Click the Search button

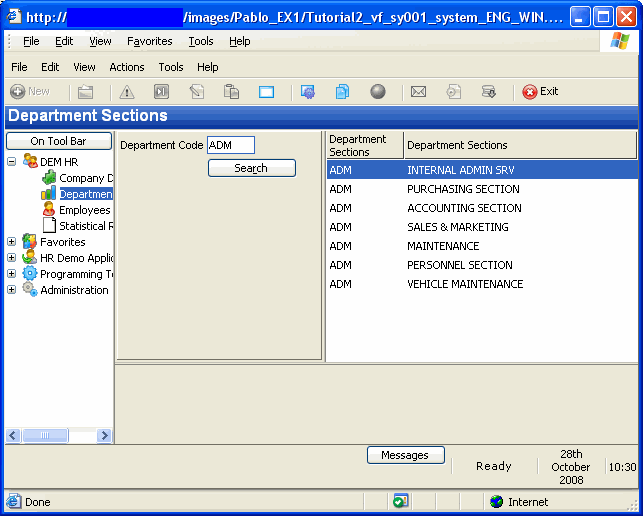(x=252, y=168)
